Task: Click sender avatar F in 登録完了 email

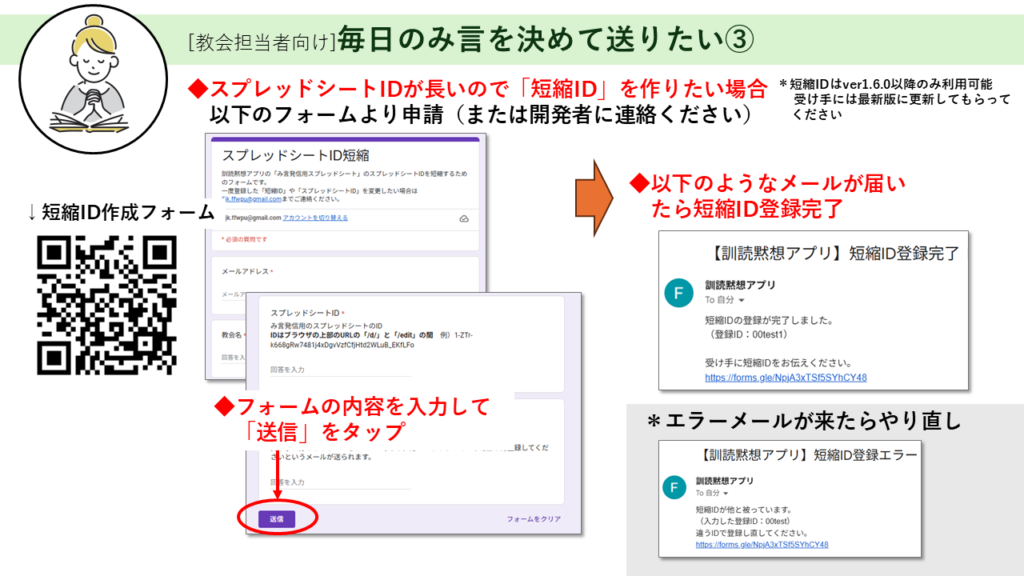Action: click(x=679, y=292)
